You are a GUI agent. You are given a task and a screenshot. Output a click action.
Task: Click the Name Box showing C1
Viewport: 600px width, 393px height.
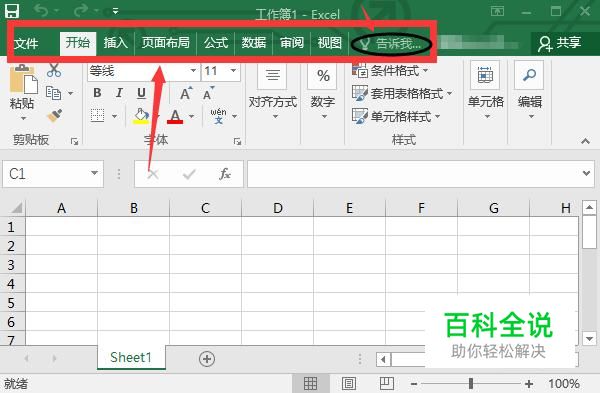(46, 174)
